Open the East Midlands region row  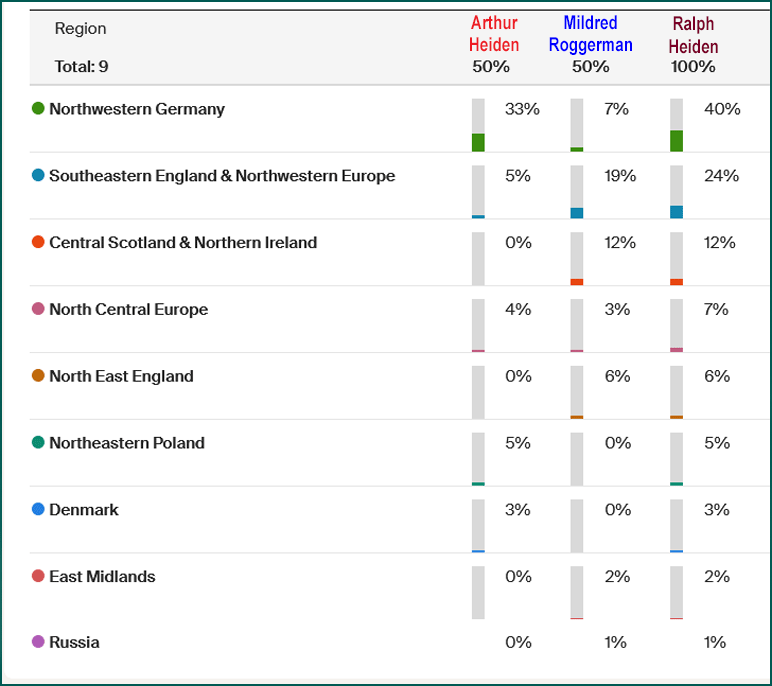(x=102, y=576)
